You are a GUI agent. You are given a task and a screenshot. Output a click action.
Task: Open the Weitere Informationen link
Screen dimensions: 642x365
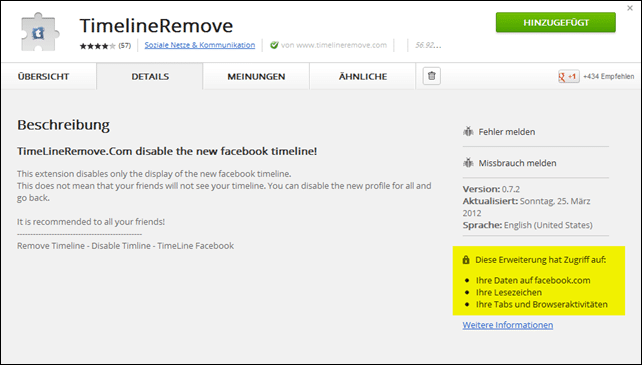pos(508,325)
